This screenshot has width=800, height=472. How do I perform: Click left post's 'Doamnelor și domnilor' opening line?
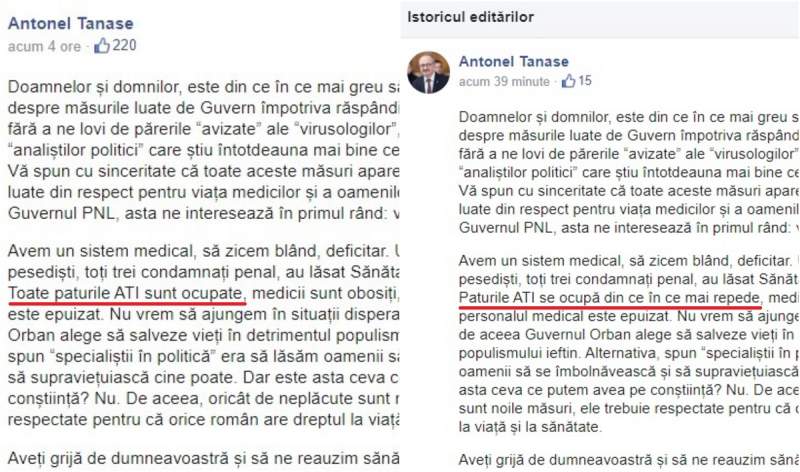pyautogui.click(x=203, y=86)
